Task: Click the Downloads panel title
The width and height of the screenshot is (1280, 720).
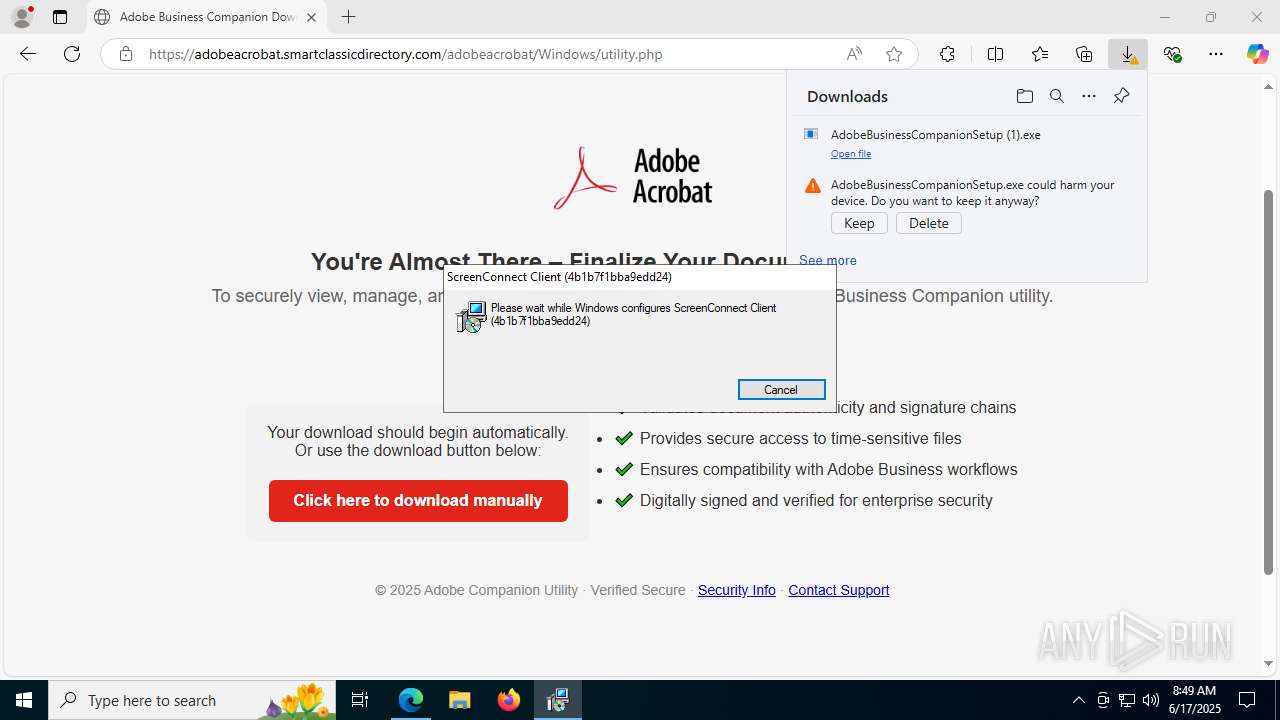Action: click(847, 96)
